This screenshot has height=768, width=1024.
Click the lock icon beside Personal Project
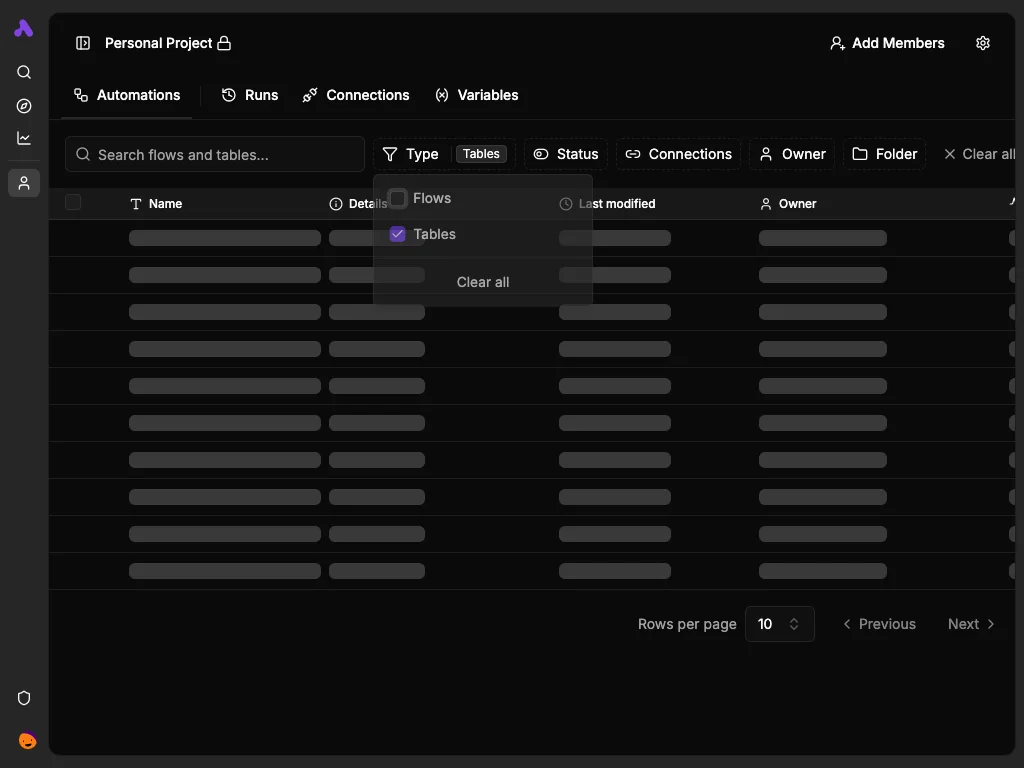pos(224,43)
